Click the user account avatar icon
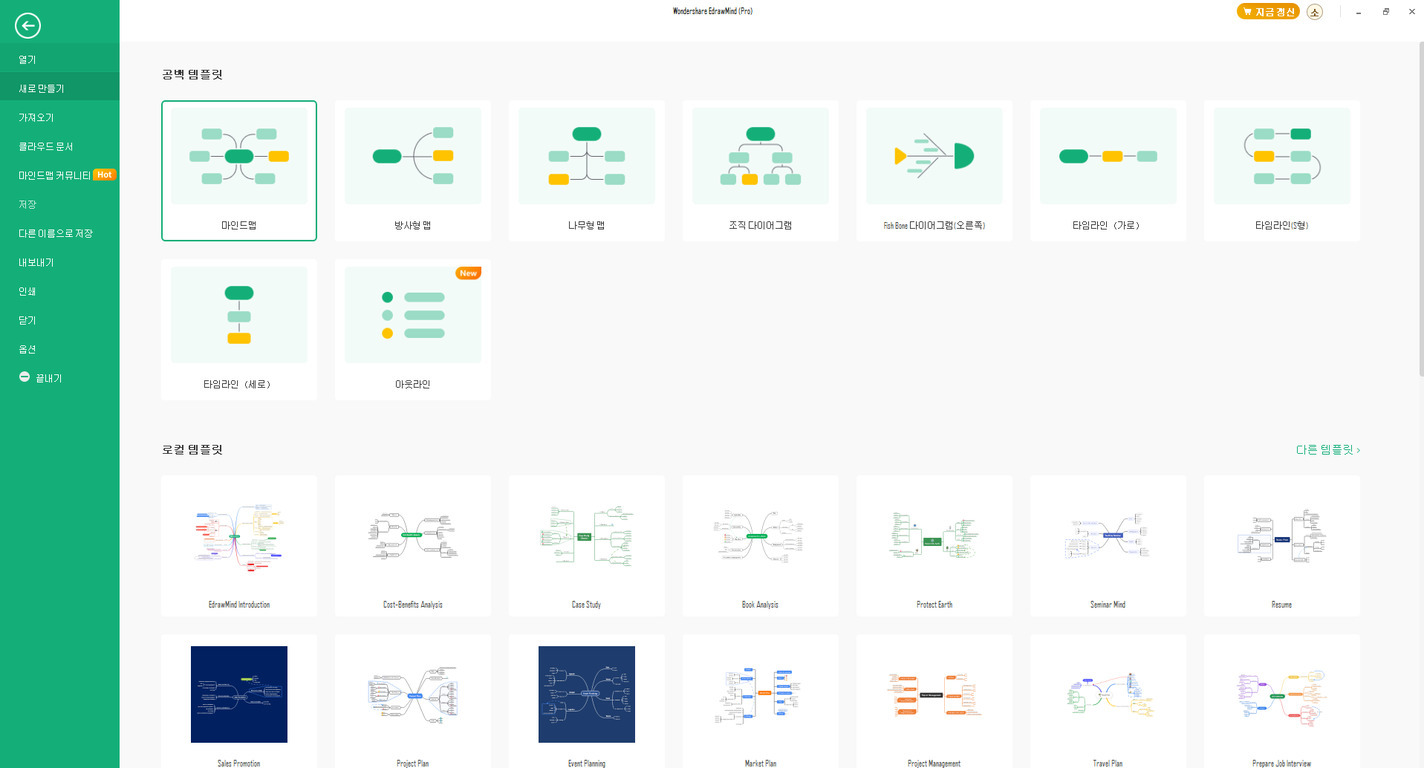Screen dimensions: 1424x768 pos(1315,12)
